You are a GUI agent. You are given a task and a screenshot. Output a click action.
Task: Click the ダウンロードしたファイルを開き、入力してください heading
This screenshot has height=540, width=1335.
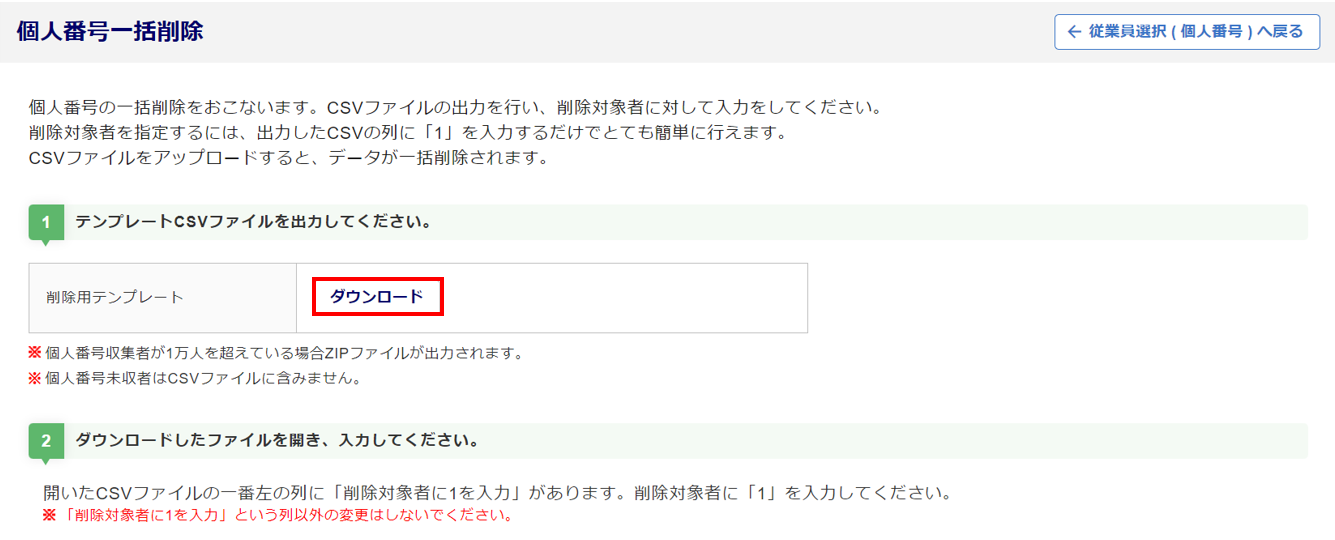(277, 440)
